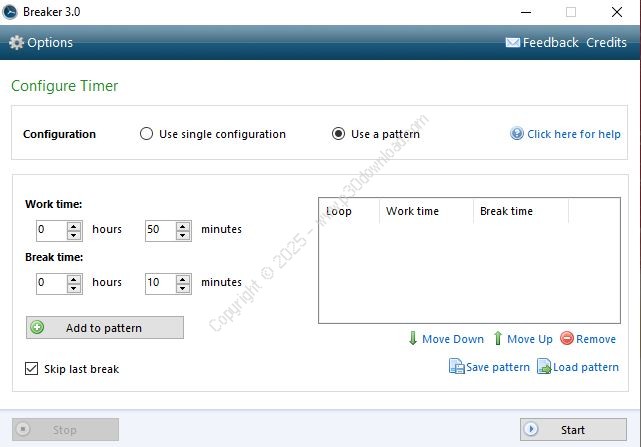Viewport: 641px width, 447px height.
Task: Click the blue help question mark icon
Action: [517, 134]
